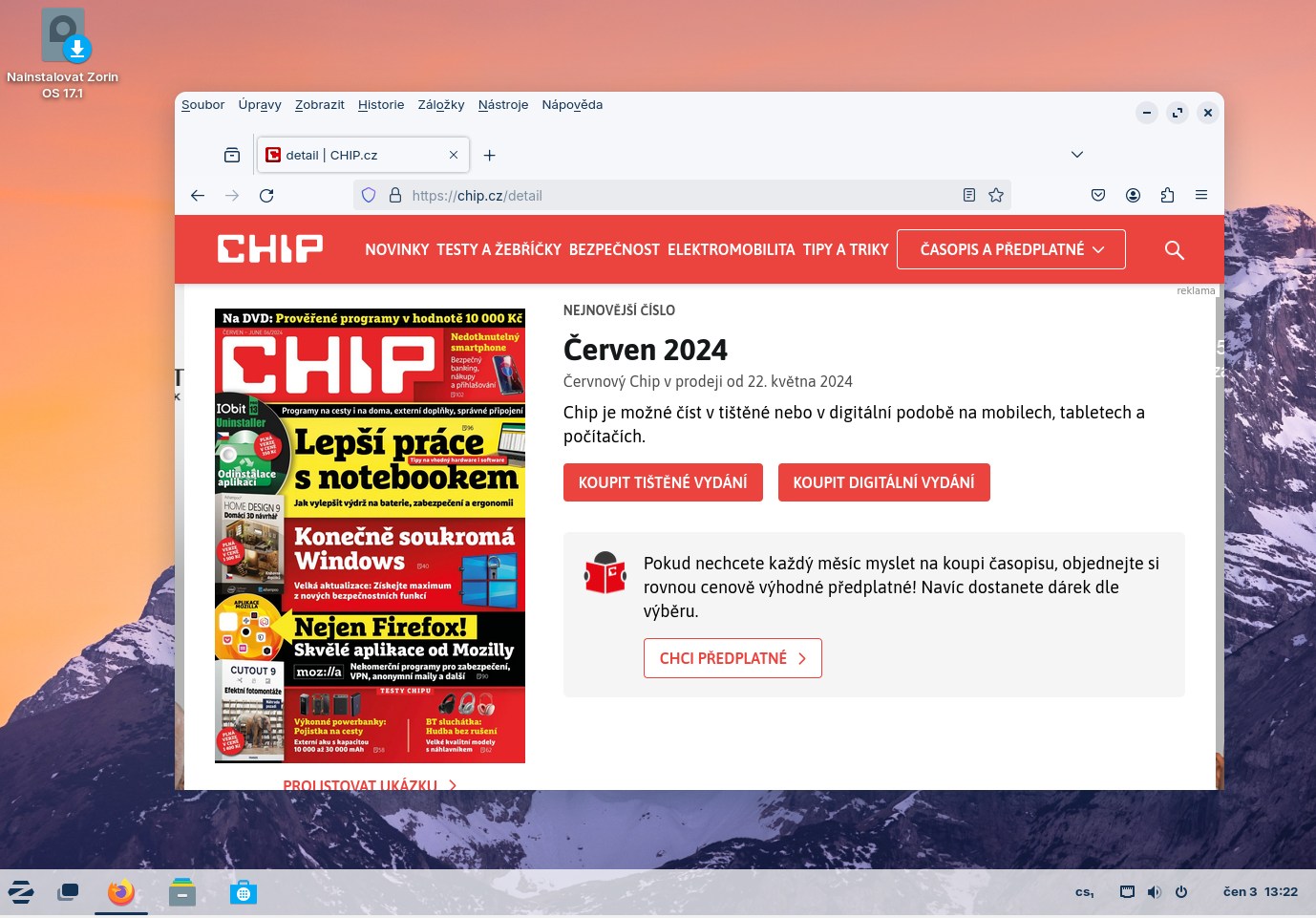Click the tracking protection shield icon
This screenshot has width=1316, height=918.
(x=369, y=195)
